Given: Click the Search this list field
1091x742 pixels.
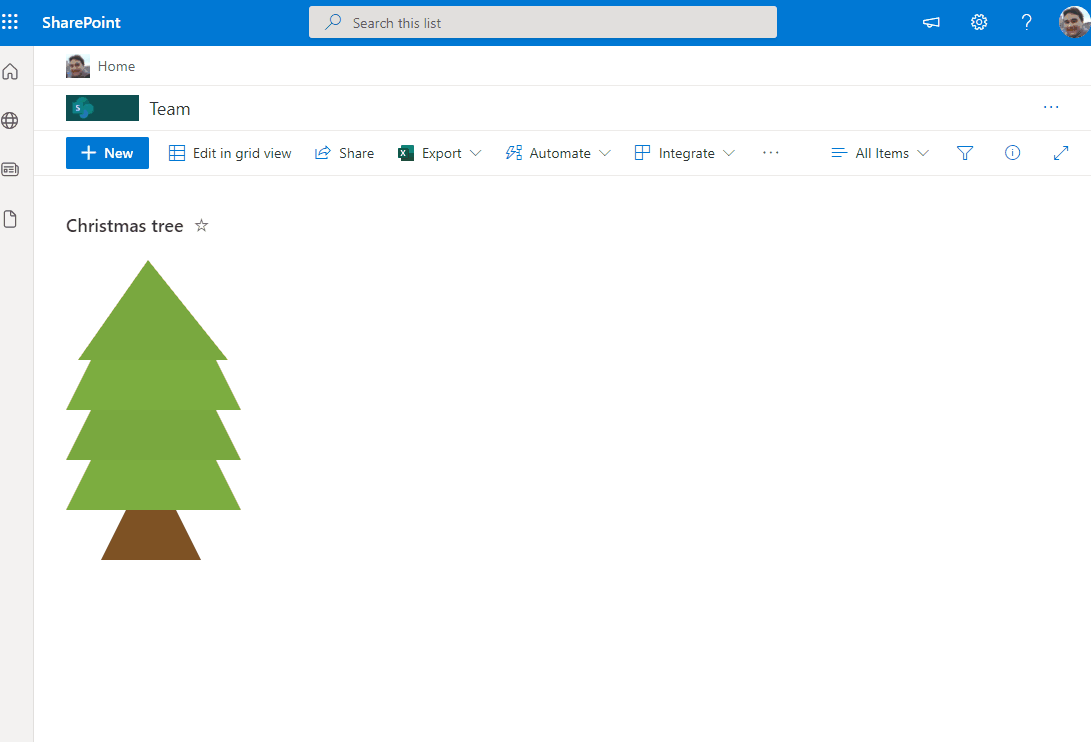Looking at the screenshot, I should pyautogui.click(x=543, y=22).
